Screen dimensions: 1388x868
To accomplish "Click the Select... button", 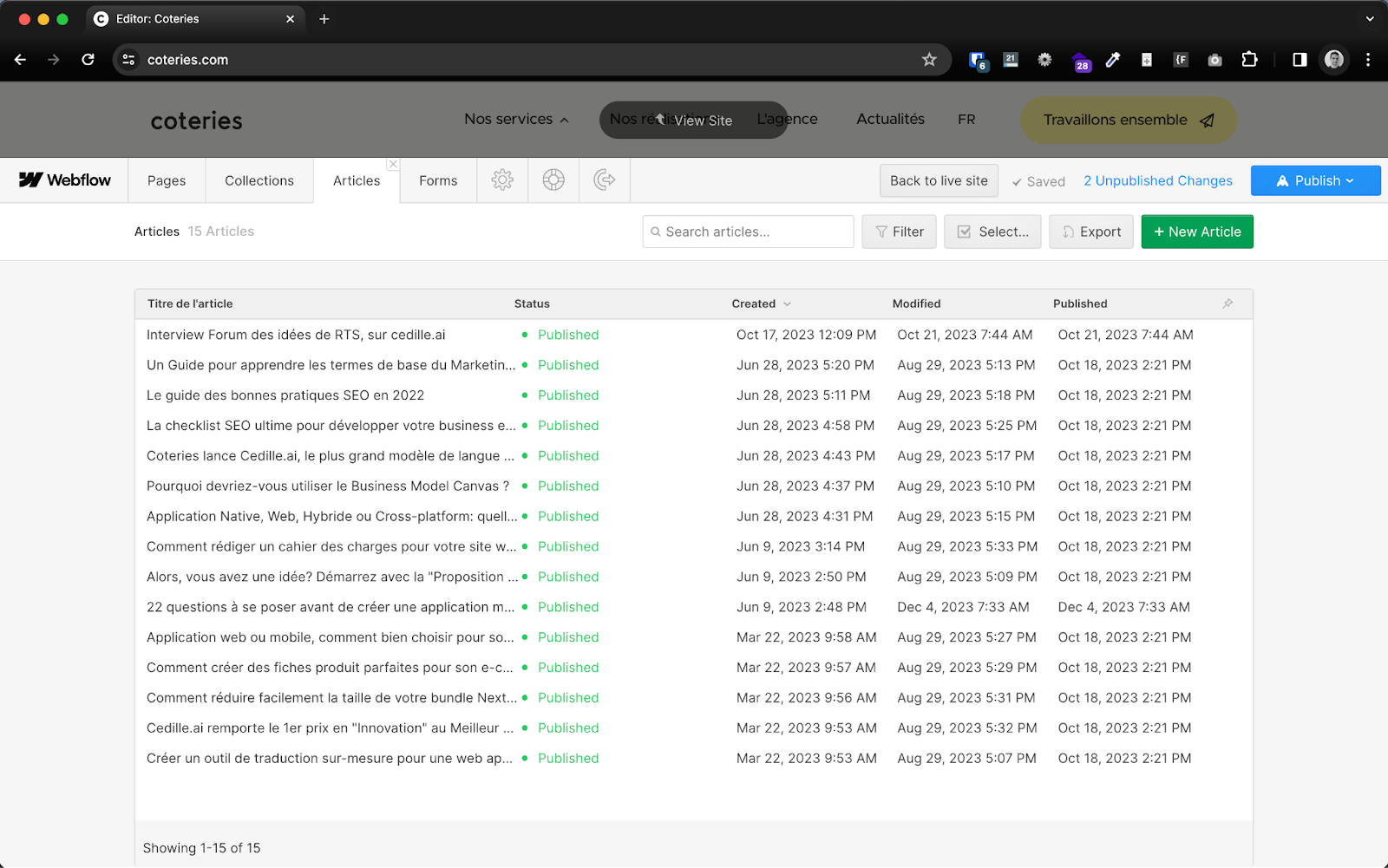I will [x=992, y=232].
